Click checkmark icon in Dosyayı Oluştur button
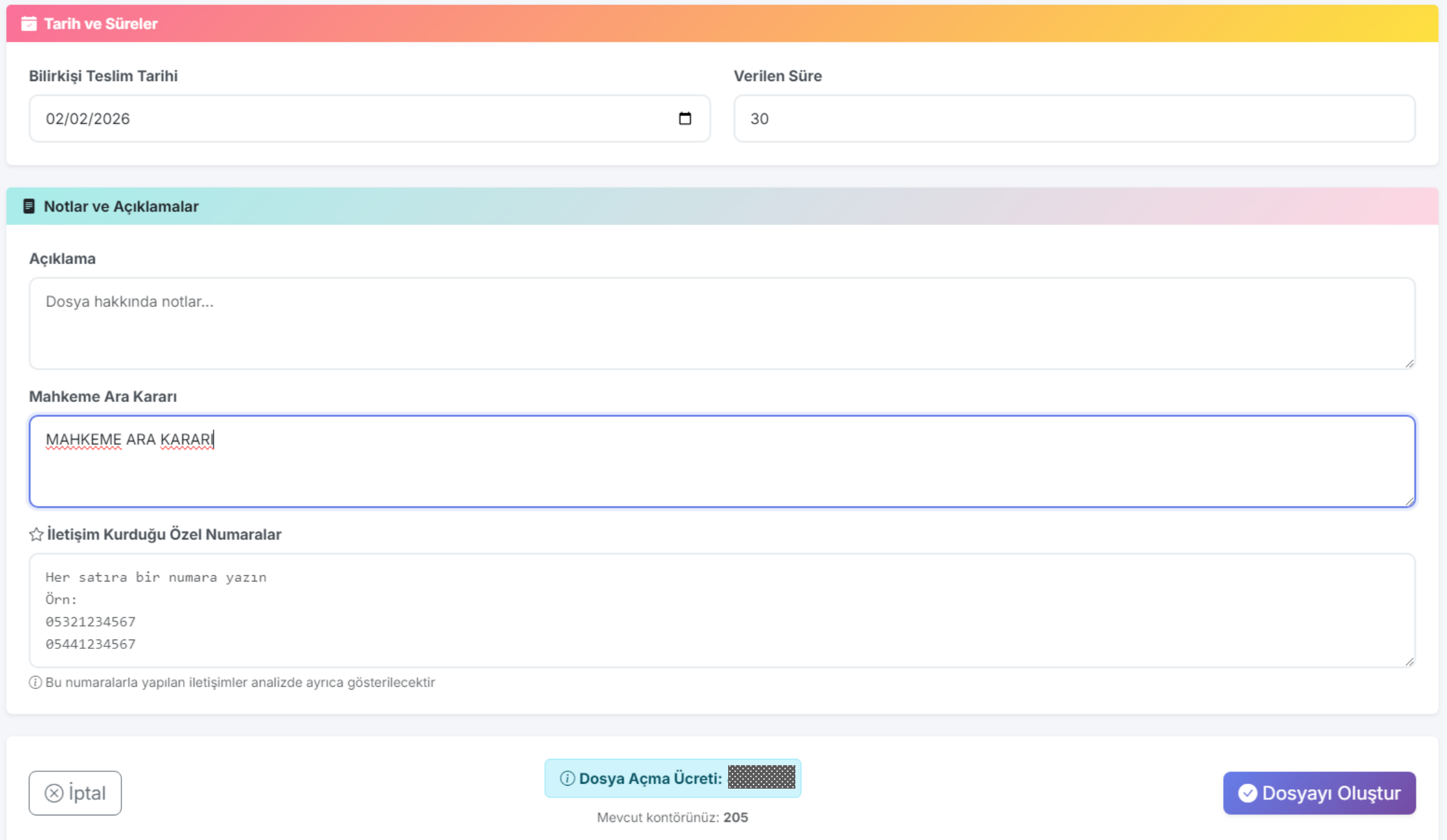 click(1247, 793)
